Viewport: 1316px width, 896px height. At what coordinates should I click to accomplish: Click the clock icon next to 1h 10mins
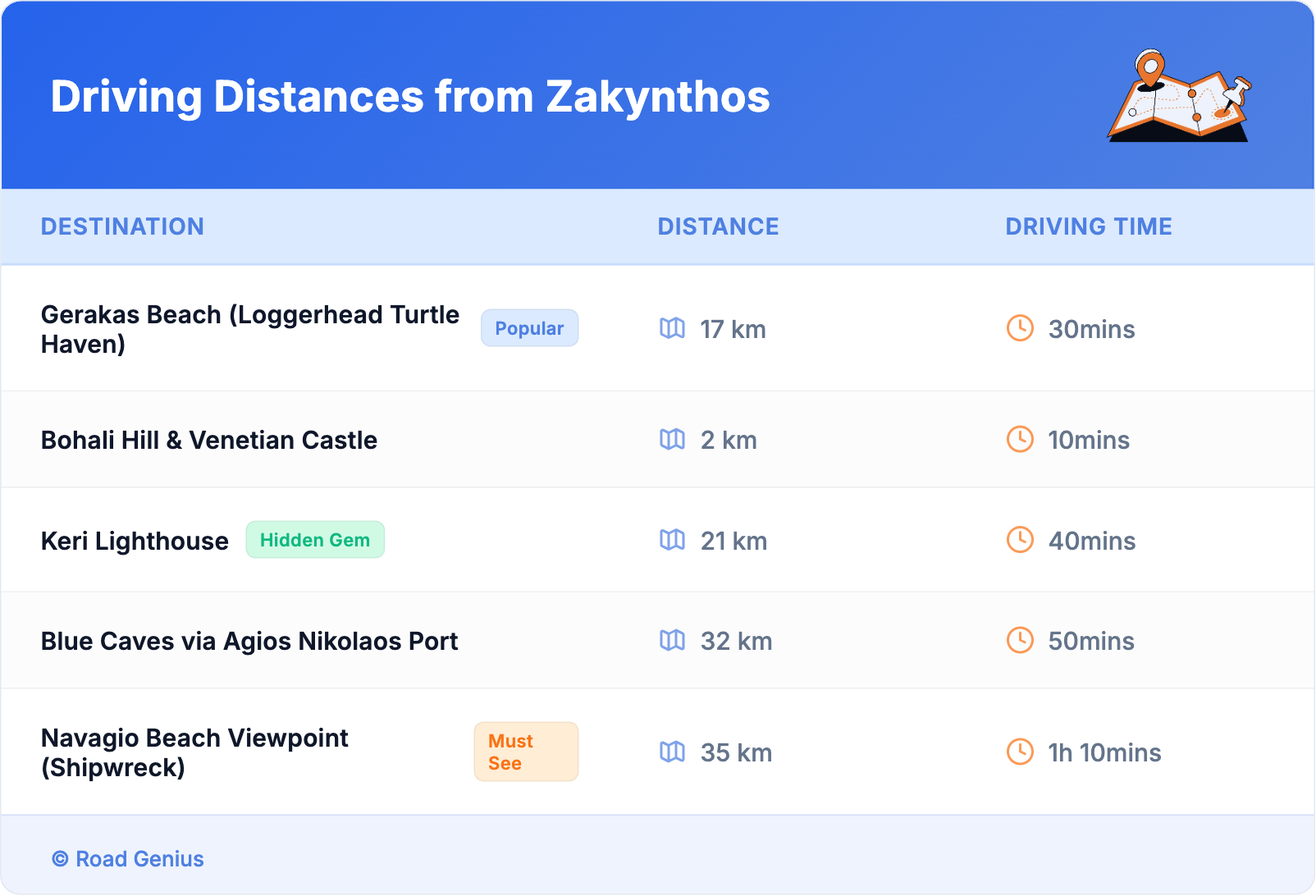(1020, 752)
